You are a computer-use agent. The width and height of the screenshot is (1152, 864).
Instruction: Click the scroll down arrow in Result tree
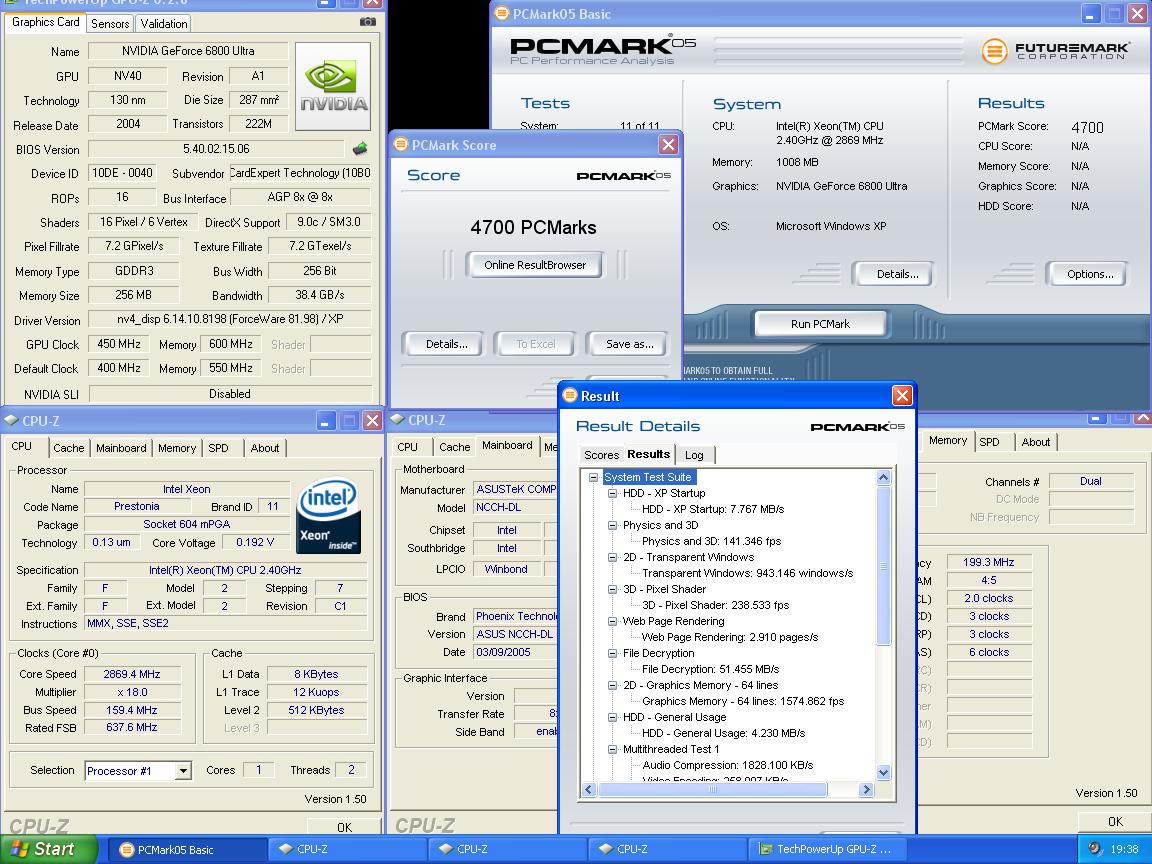884,772
